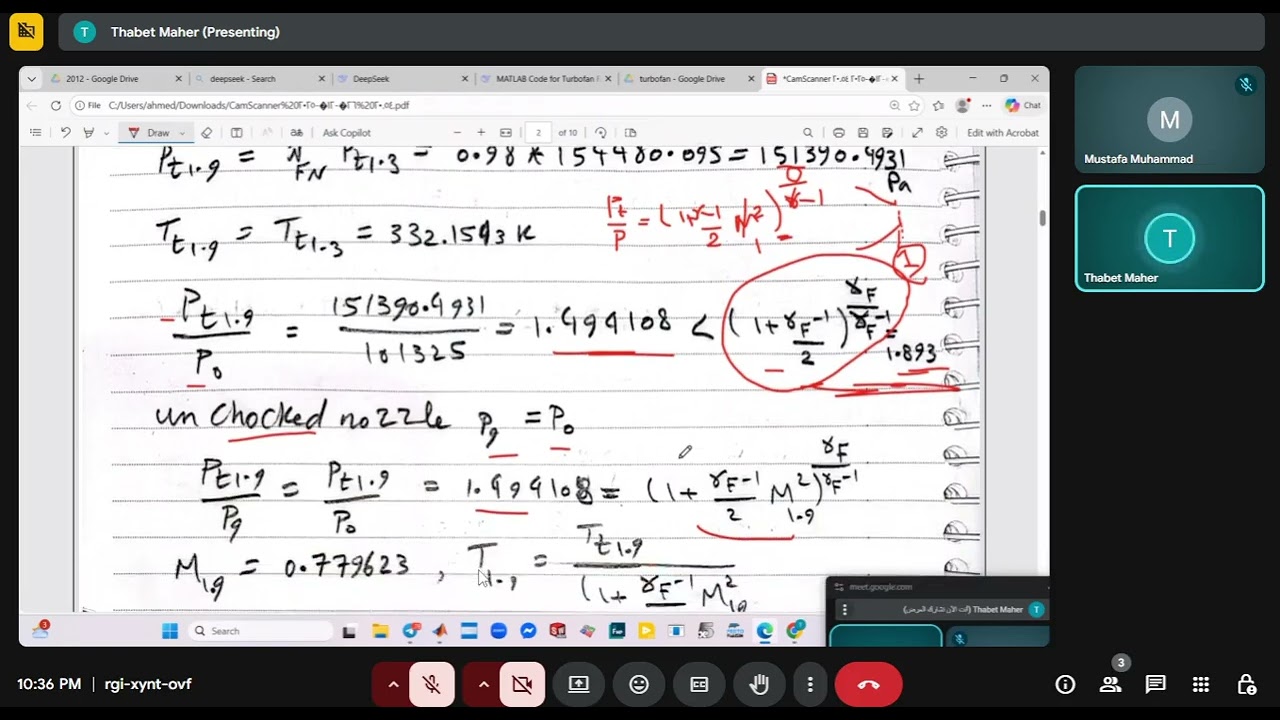
Task: Switch to the 2012 - Google Drive tab
Action: [117, 79]
